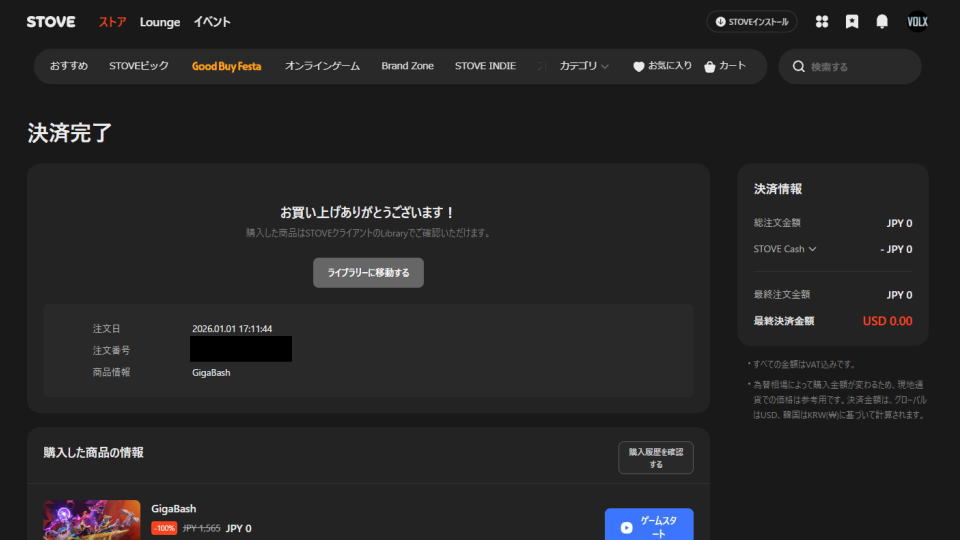
Task: Select the Good Buy Festa menu item
Action: point(226,66)
